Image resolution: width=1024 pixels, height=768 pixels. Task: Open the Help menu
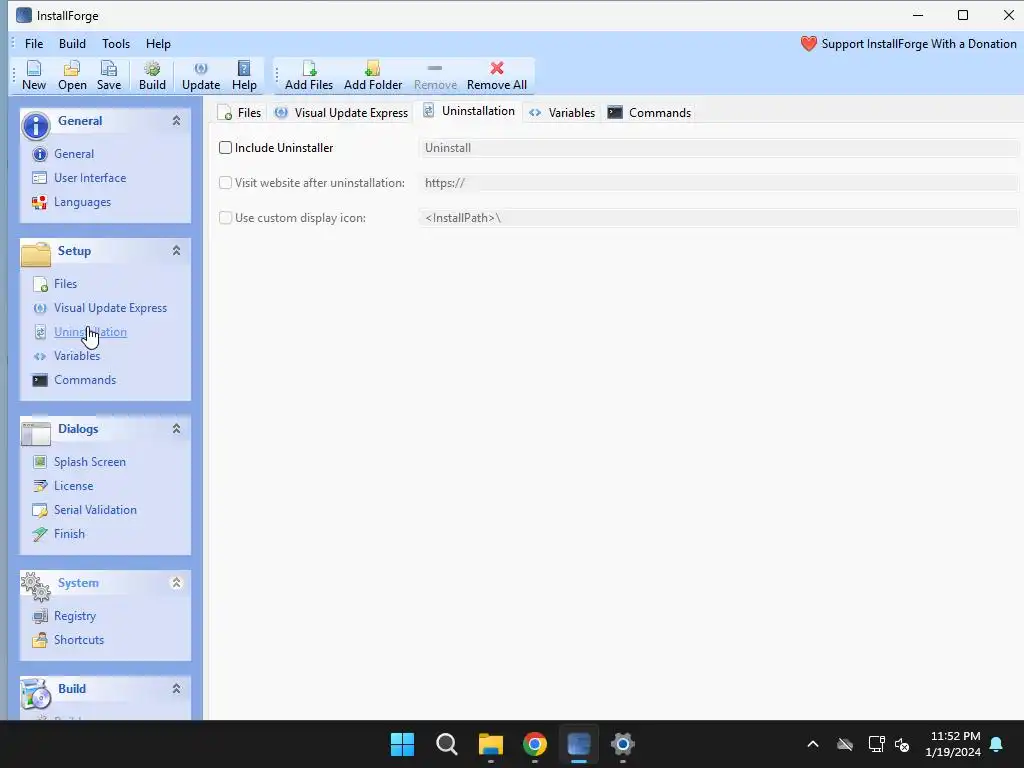pos(158,44)
